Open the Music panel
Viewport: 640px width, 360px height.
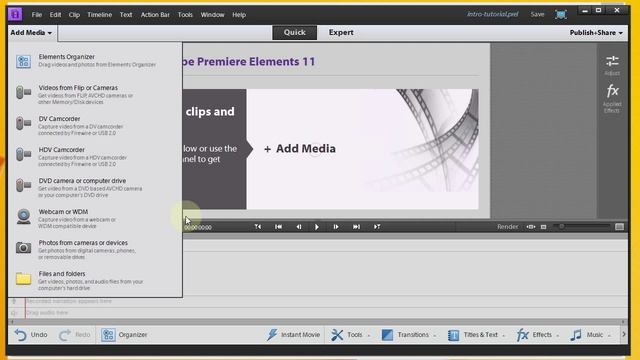point(590,335)
